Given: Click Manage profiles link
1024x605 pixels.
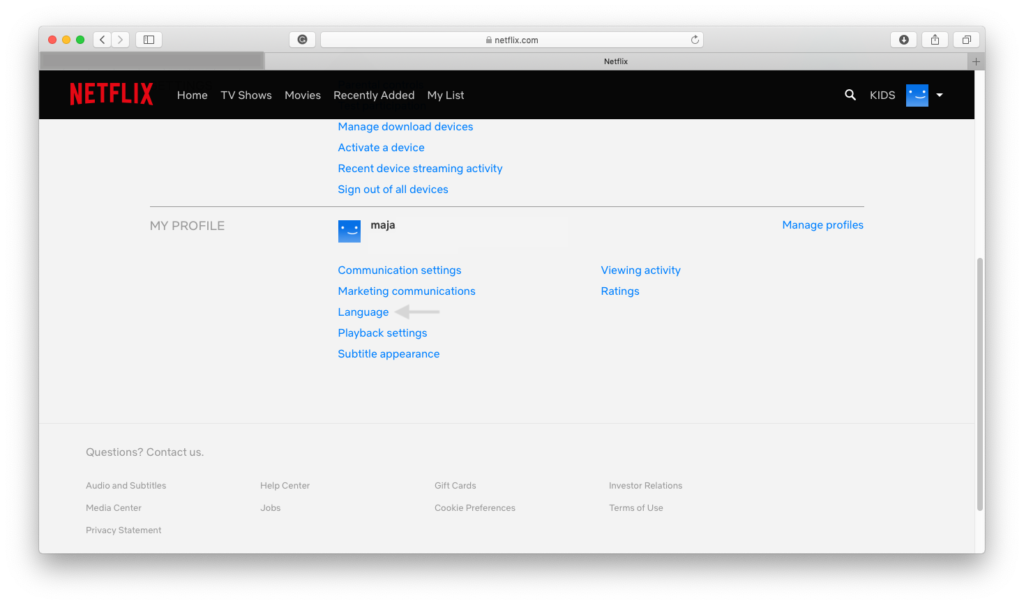Looking at the screenshot, I should [x=822, y=225].
